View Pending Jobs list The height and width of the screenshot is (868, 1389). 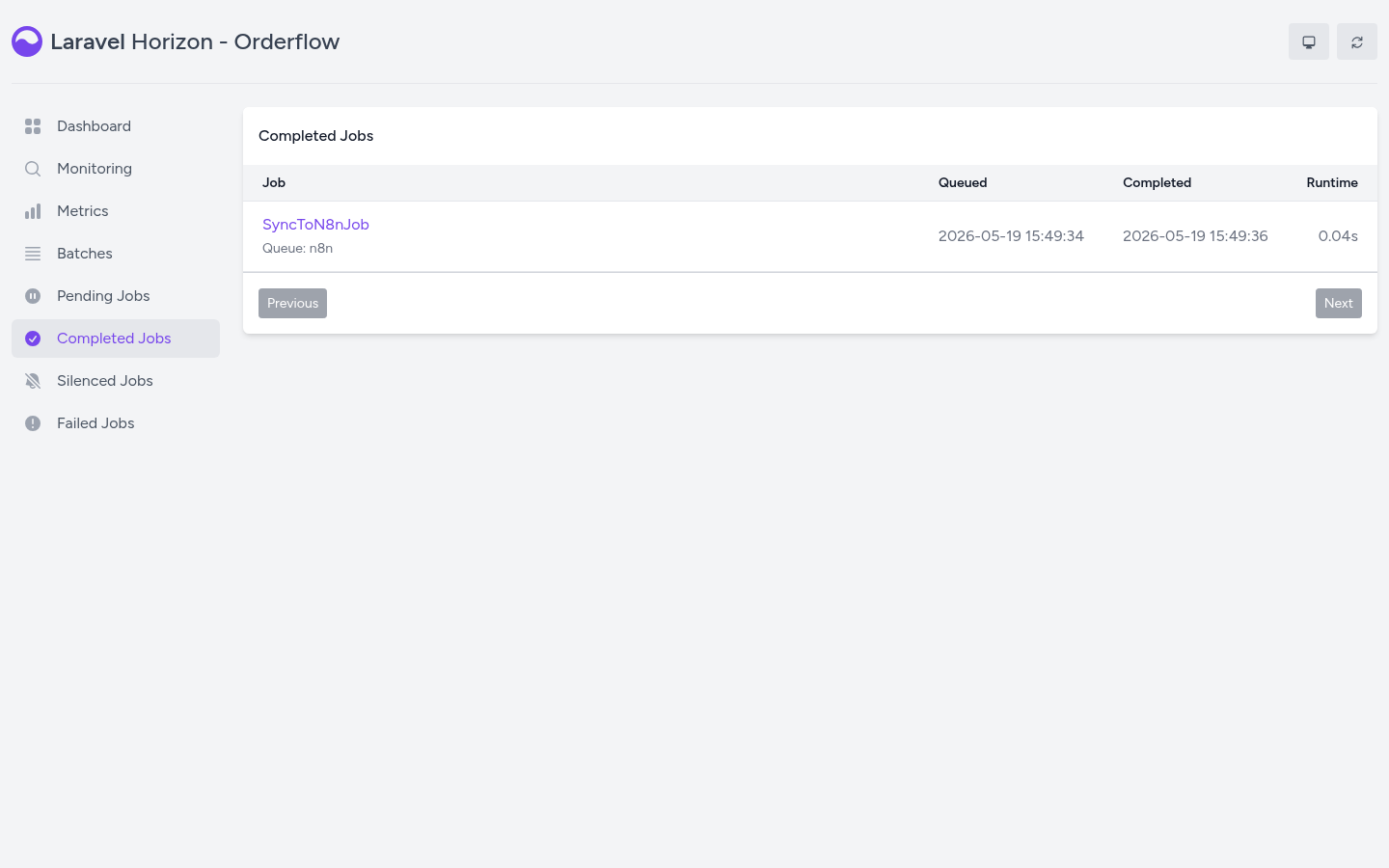click(x=116, y=296)
